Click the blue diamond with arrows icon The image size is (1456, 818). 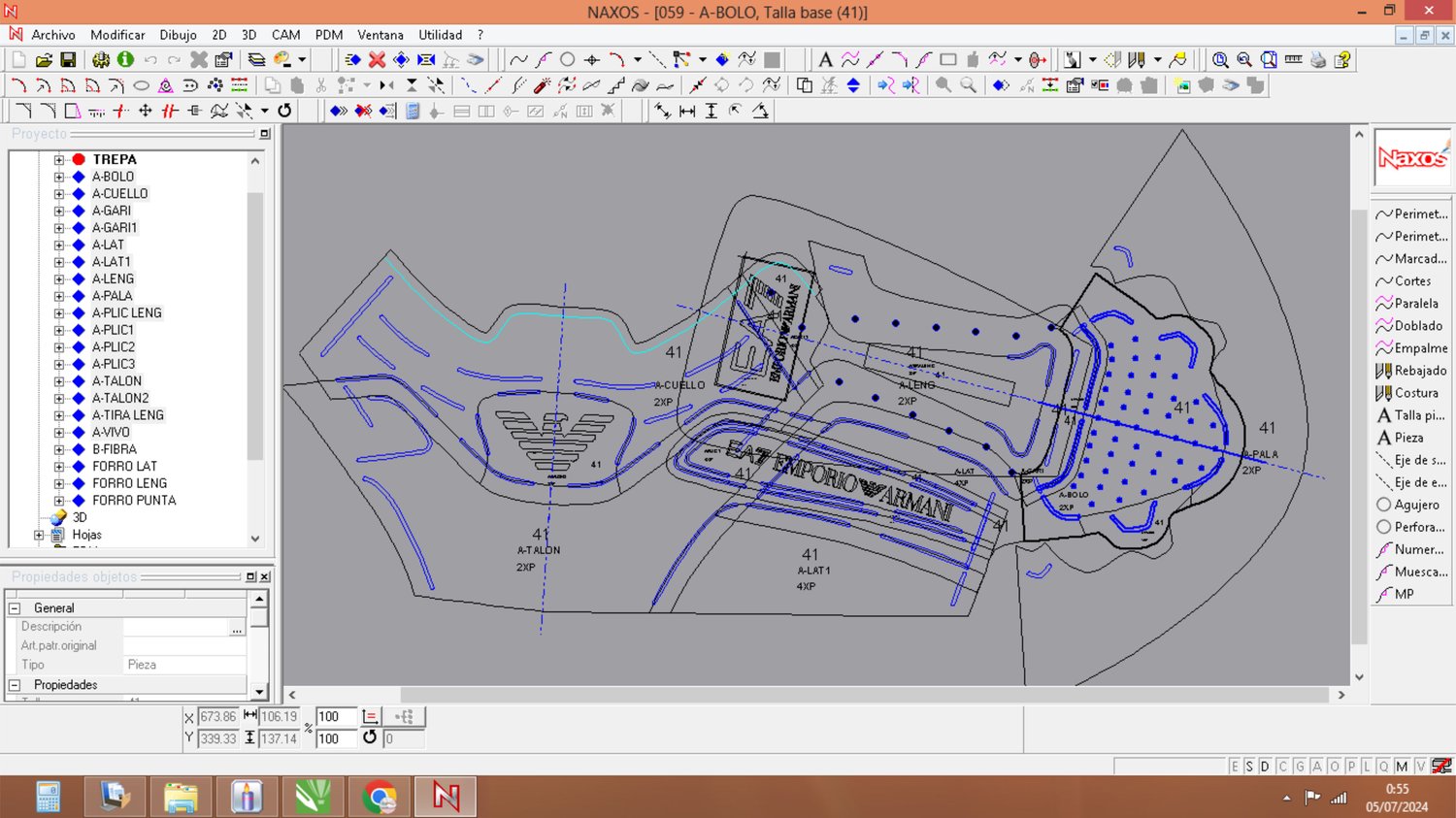(401, 59)
